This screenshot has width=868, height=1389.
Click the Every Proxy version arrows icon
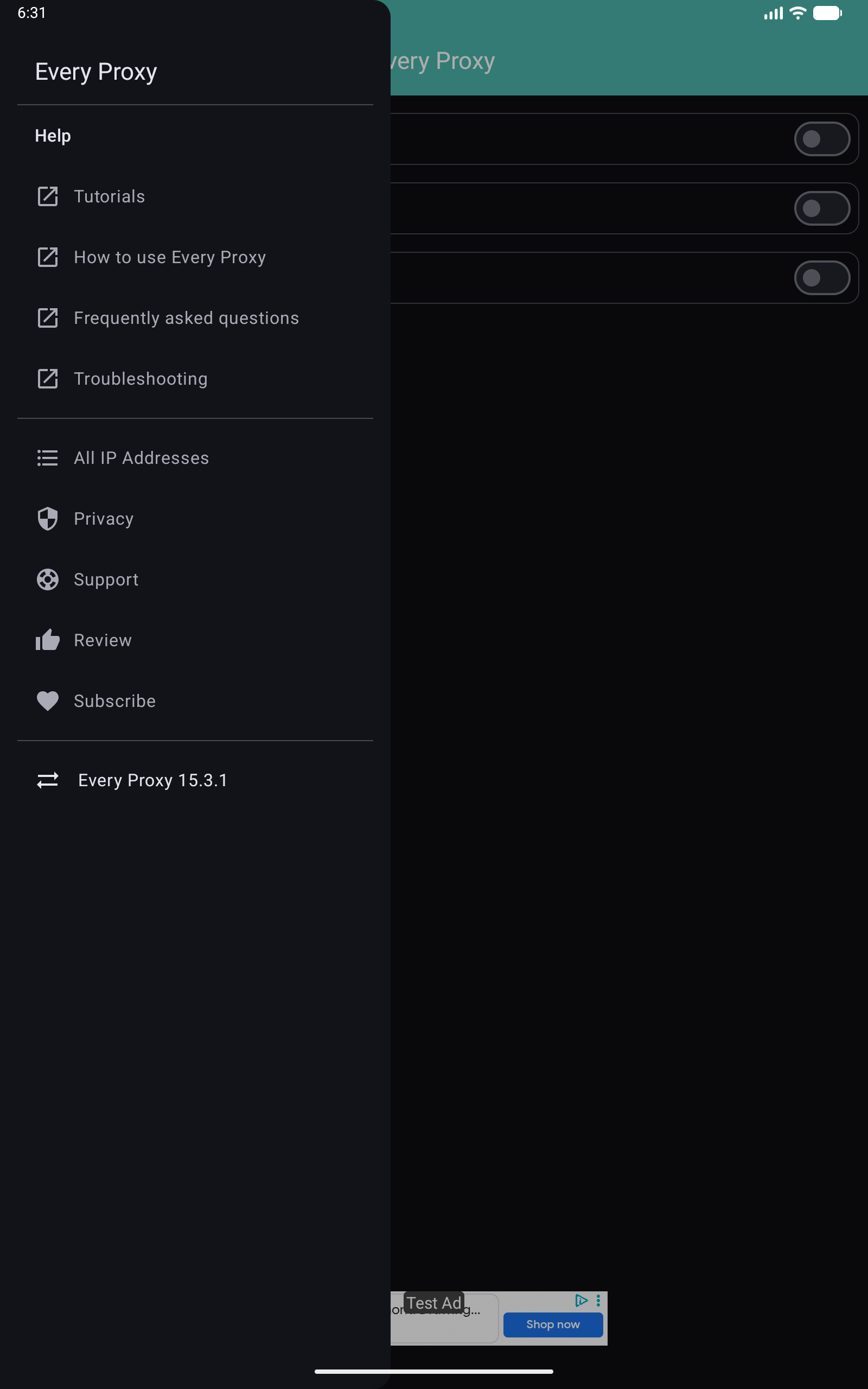tap(48, 780)
